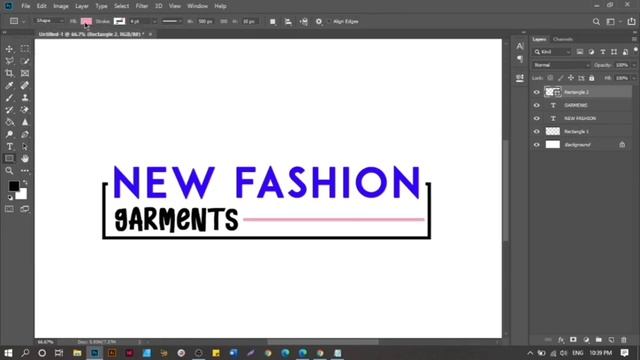This screenshot has width=640, height=360.
Task: Open the stroke line style dropdown
Action: click(x=171, y=21)
